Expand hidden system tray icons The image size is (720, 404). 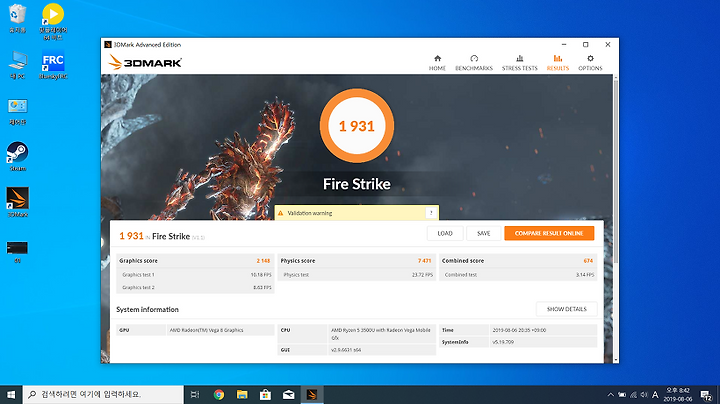click(610, 394)
